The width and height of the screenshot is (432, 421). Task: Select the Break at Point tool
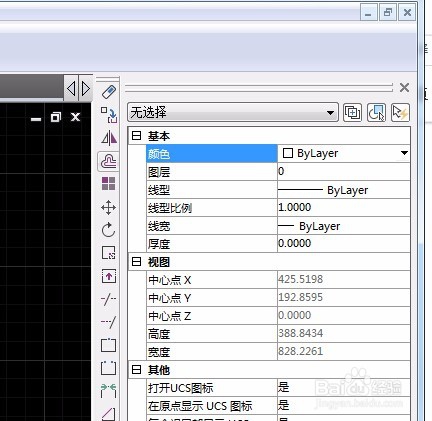(x=109, y=345)
